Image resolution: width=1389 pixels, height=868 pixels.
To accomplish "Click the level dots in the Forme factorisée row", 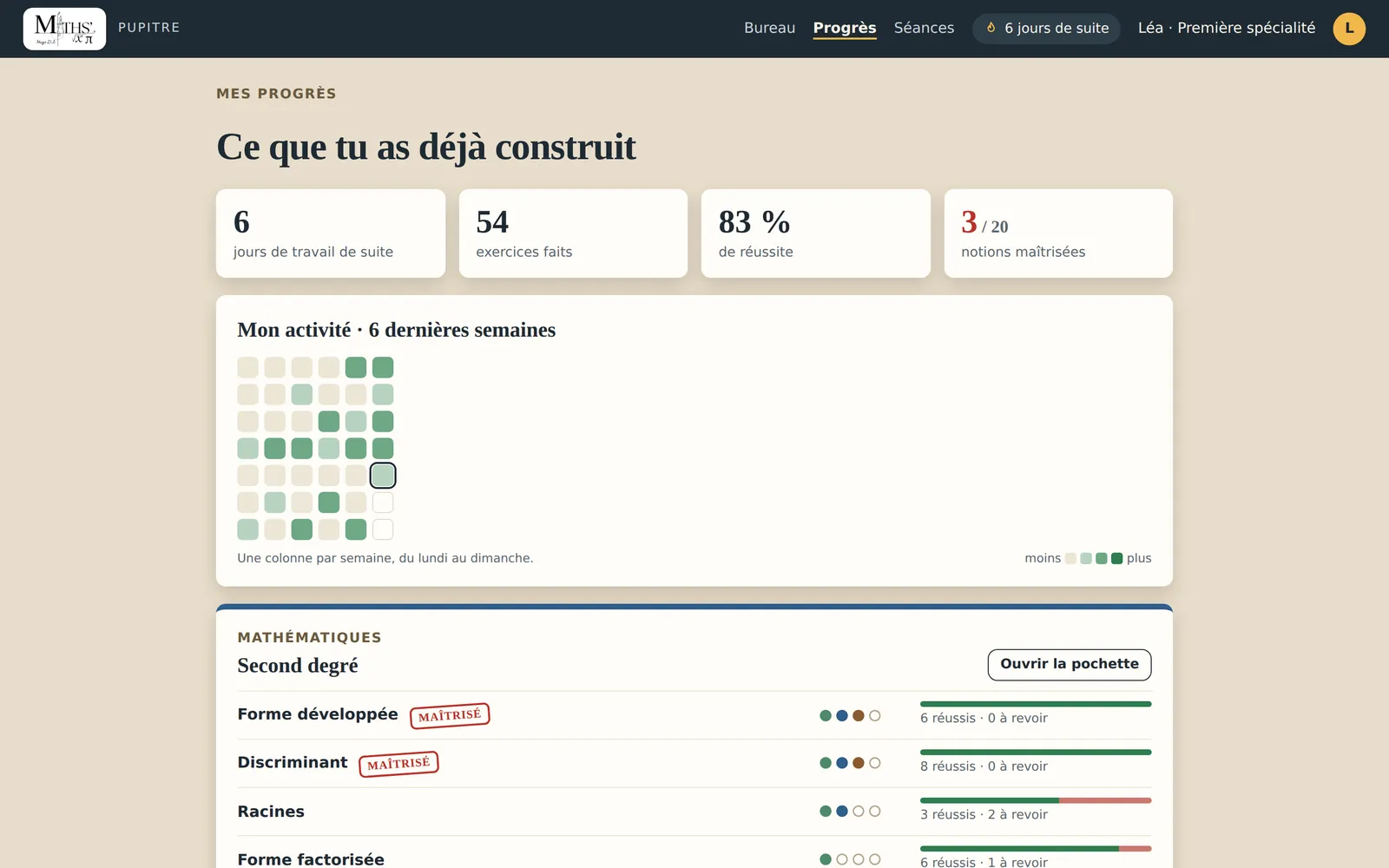I will (x=850, y=859).
